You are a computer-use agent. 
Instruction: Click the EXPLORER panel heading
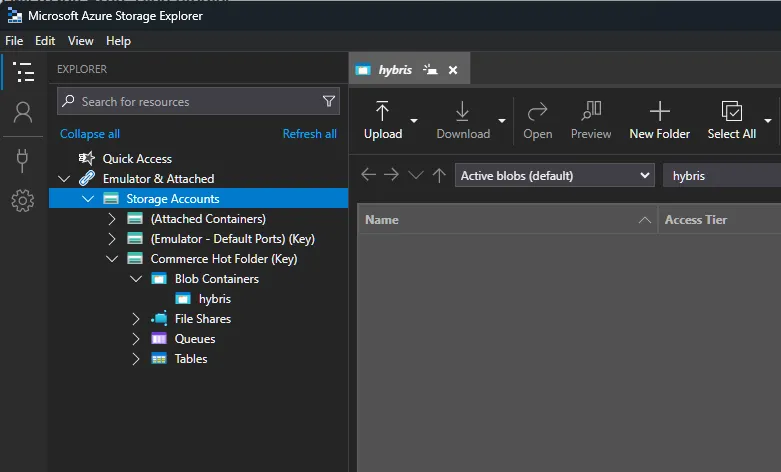coord(82,69)
